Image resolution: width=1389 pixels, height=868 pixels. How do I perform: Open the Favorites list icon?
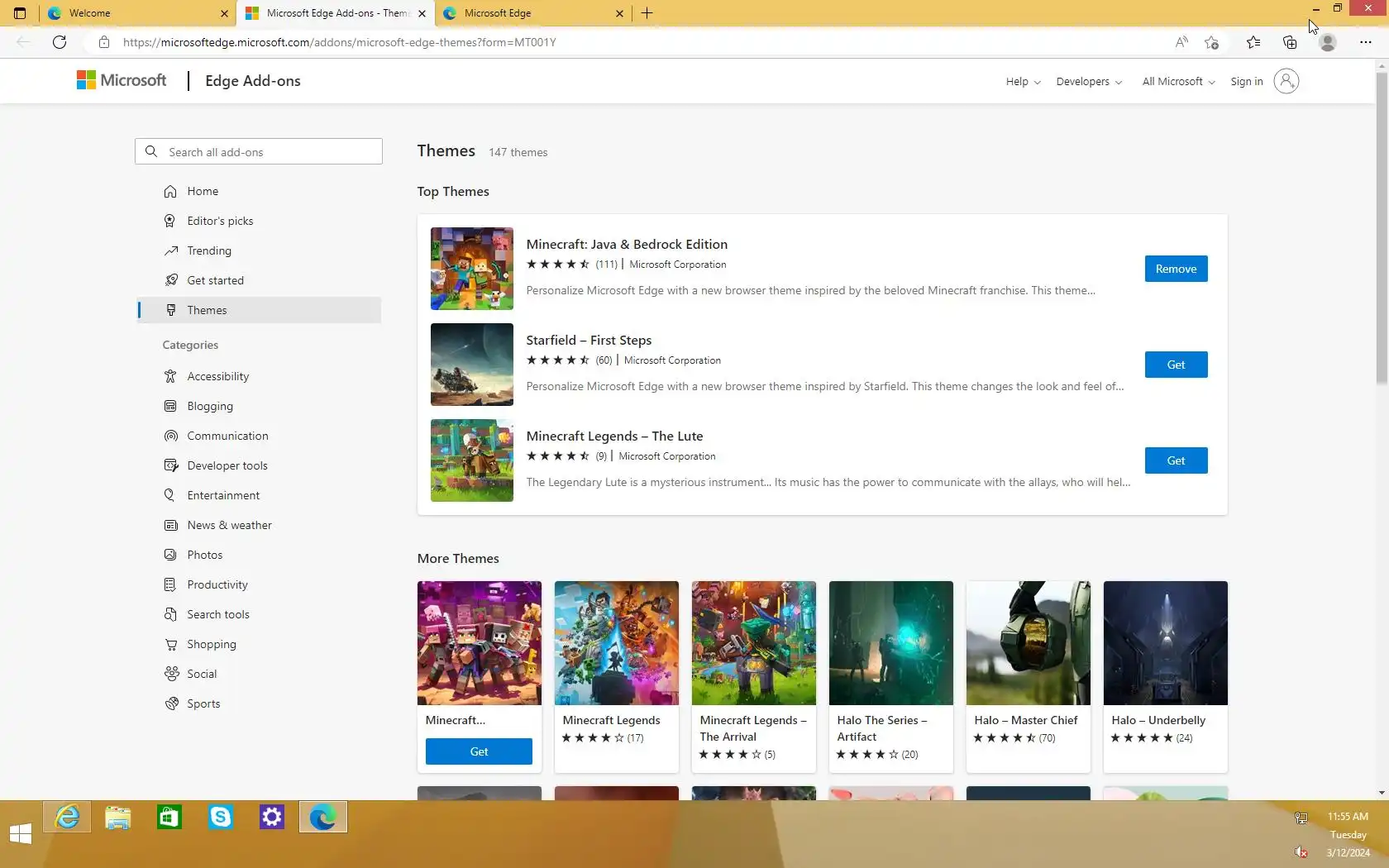point(1253,42)
